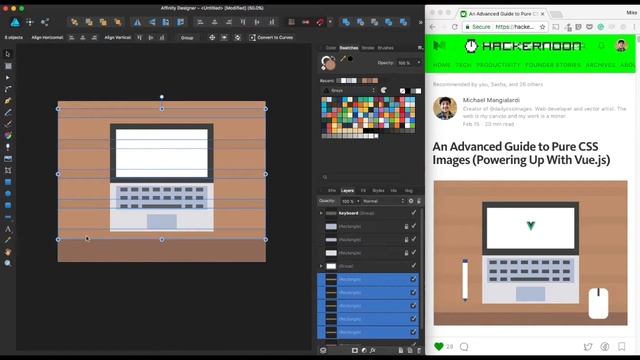Click the fill and stroke color selector
The height and width of the screenshot is (360, 640).
click(328, 63)
